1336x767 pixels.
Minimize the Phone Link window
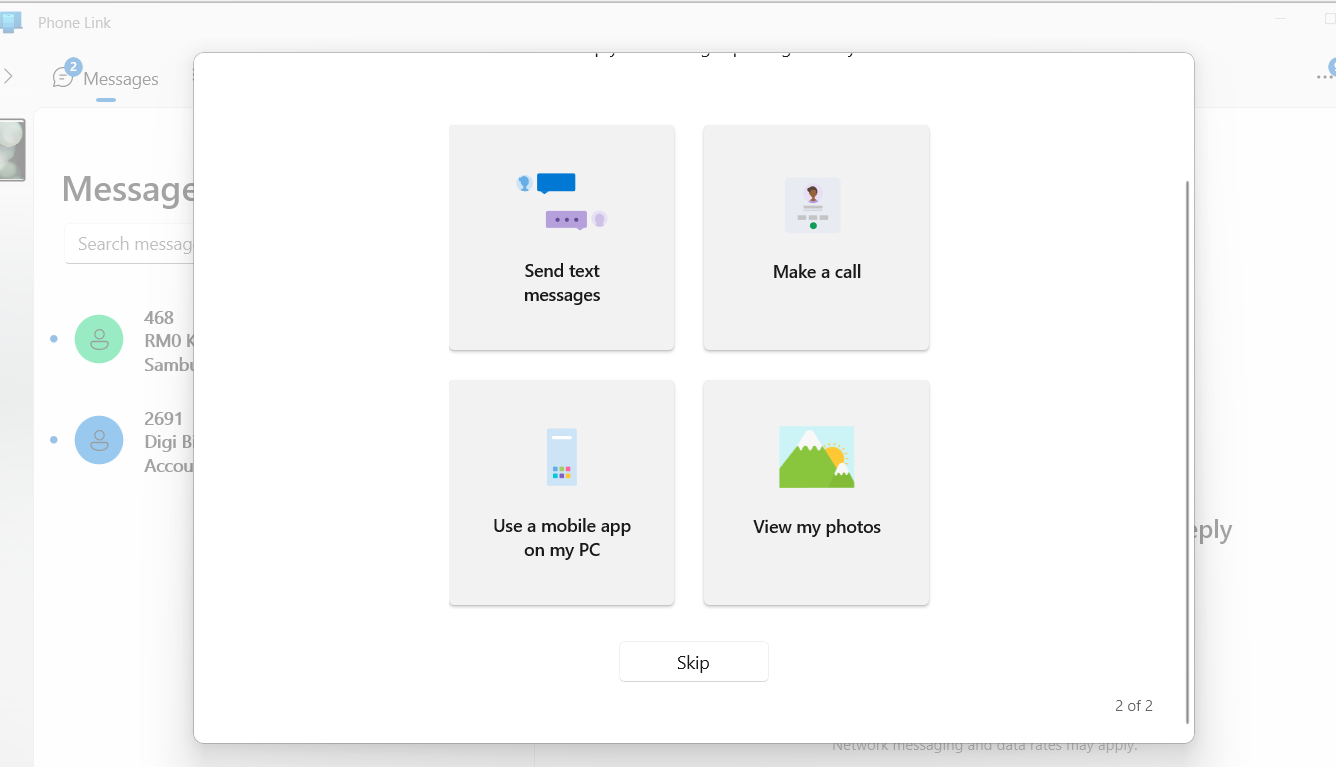click(x=1281, y=20)
